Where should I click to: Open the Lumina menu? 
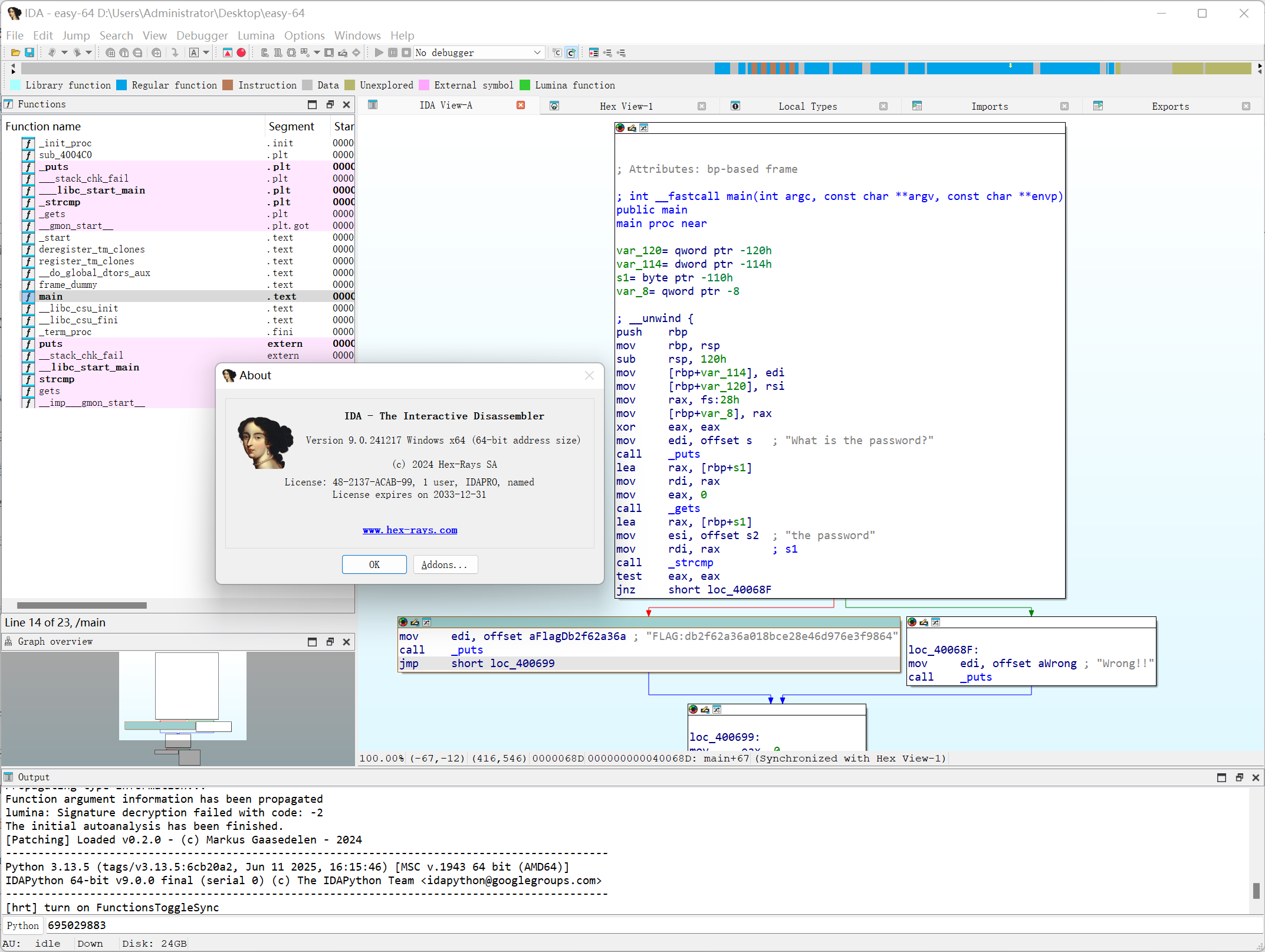coord(256,35)
